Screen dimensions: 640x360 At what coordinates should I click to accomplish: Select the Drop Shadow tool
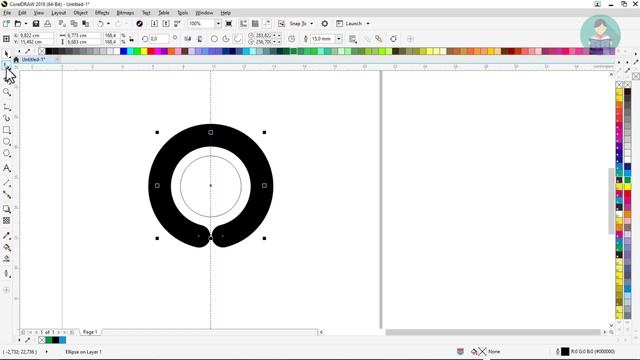(7, 209)
